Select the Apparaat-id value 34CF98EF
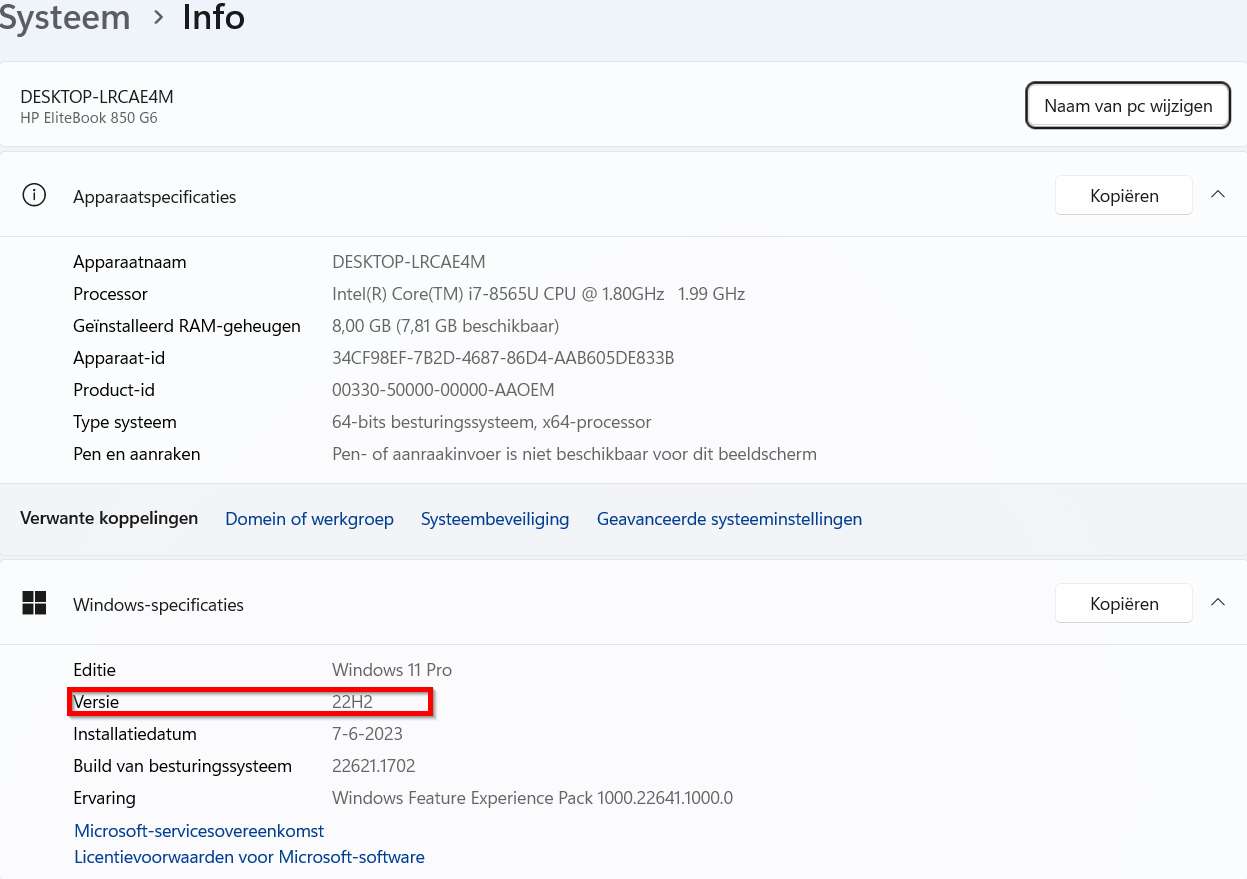Viewport: 1247px width, 879px height. coord(503,358)
